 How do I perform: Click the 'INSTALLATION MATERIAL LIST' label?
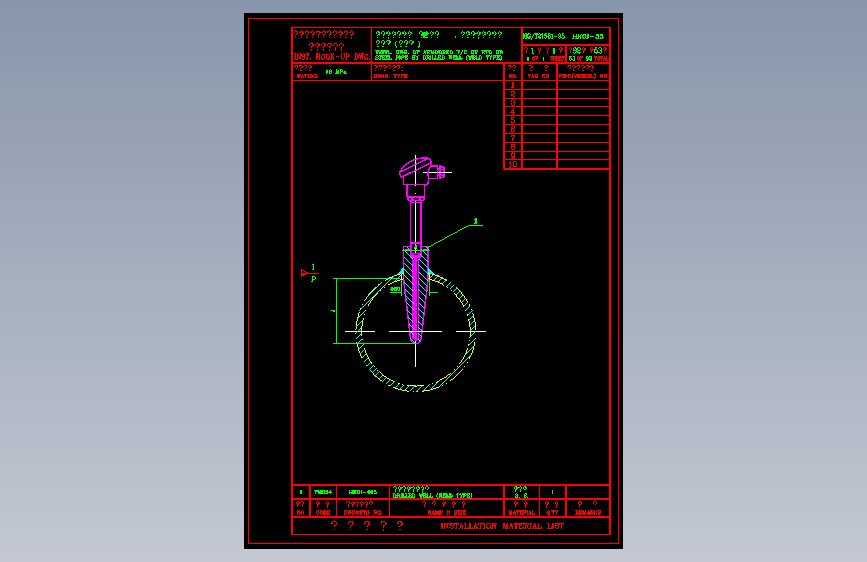(x=502, y=526)
